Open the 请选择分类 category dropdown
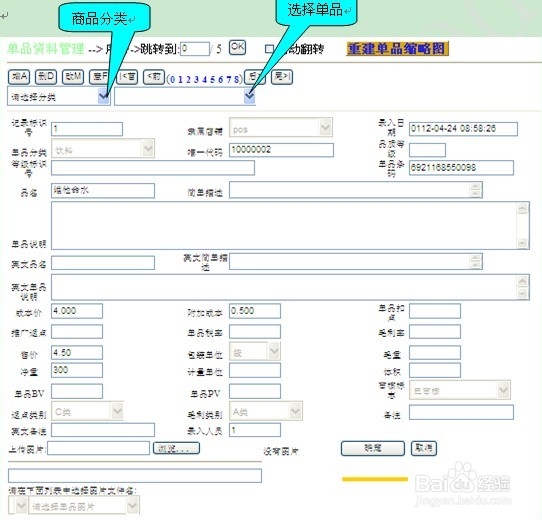Viewport: 542px width, 520px height. (59, 96)
